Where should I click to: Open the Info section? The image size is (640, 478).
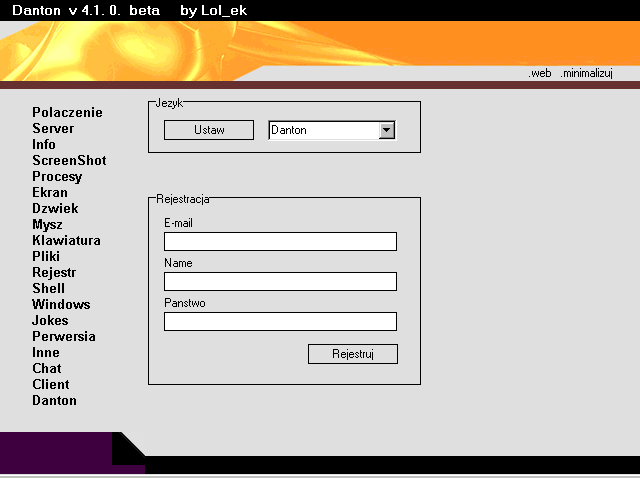[44, 145]
